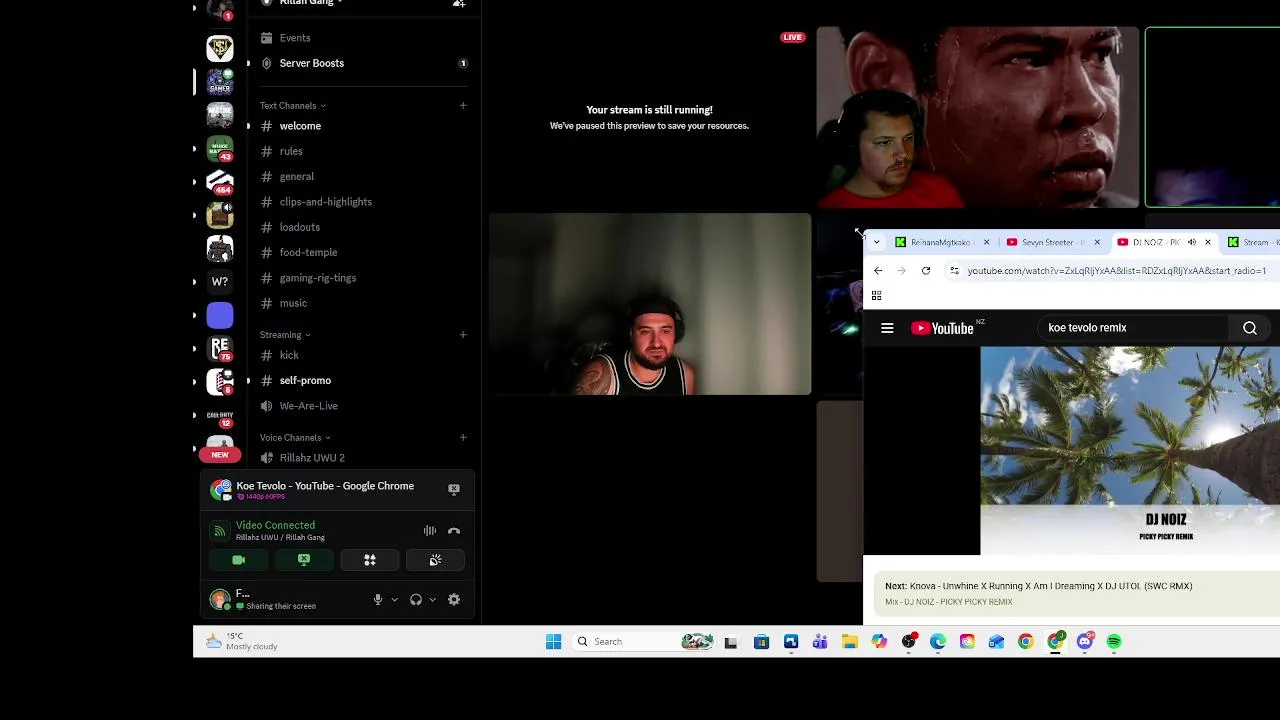The height and width of the screenshot is (720, 1280).
Task: Toggle the Discord camera button
Action: [x=239, y=560]
